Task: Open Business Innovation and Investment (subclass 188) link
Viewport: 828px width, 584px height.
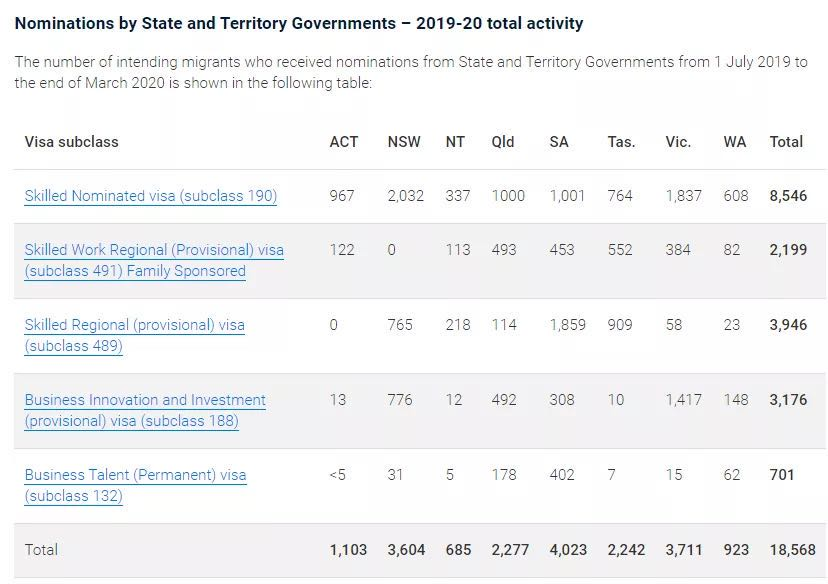Action: pos(145,400)
